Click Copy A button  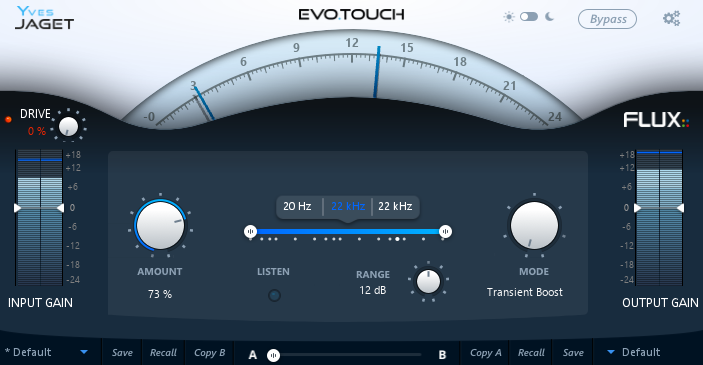(x=486, y=353)
